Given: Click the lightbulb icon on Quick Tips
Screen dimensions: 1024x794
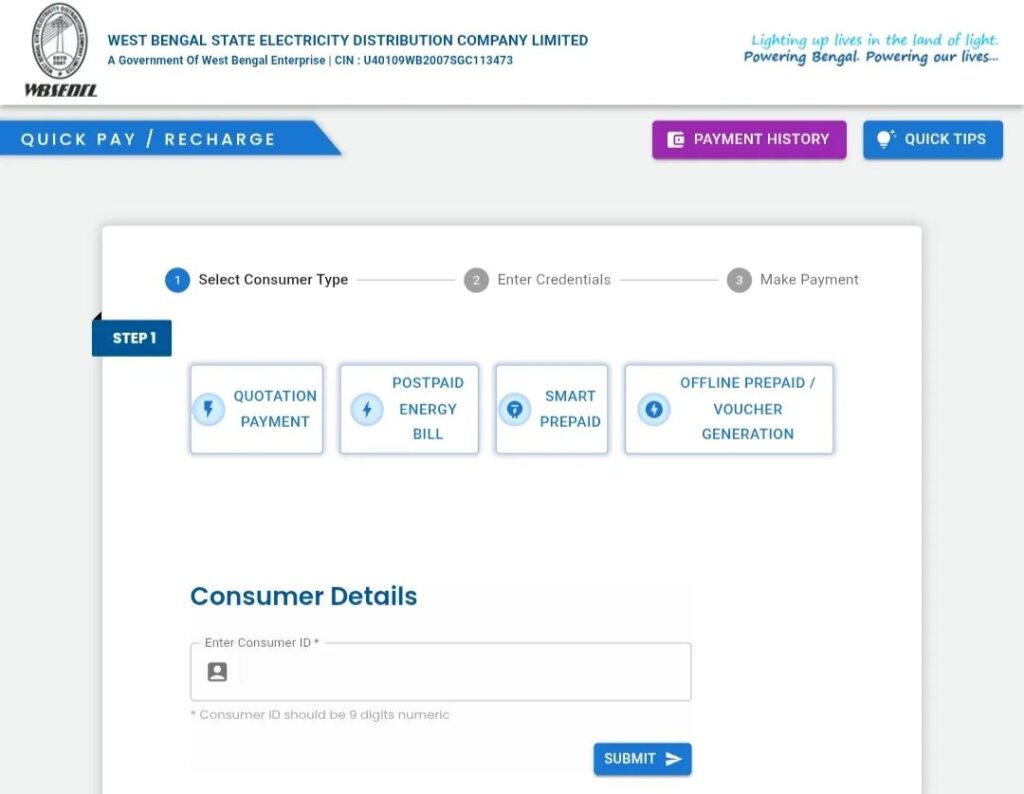Looking at the screenshot, I should point(885,139).
